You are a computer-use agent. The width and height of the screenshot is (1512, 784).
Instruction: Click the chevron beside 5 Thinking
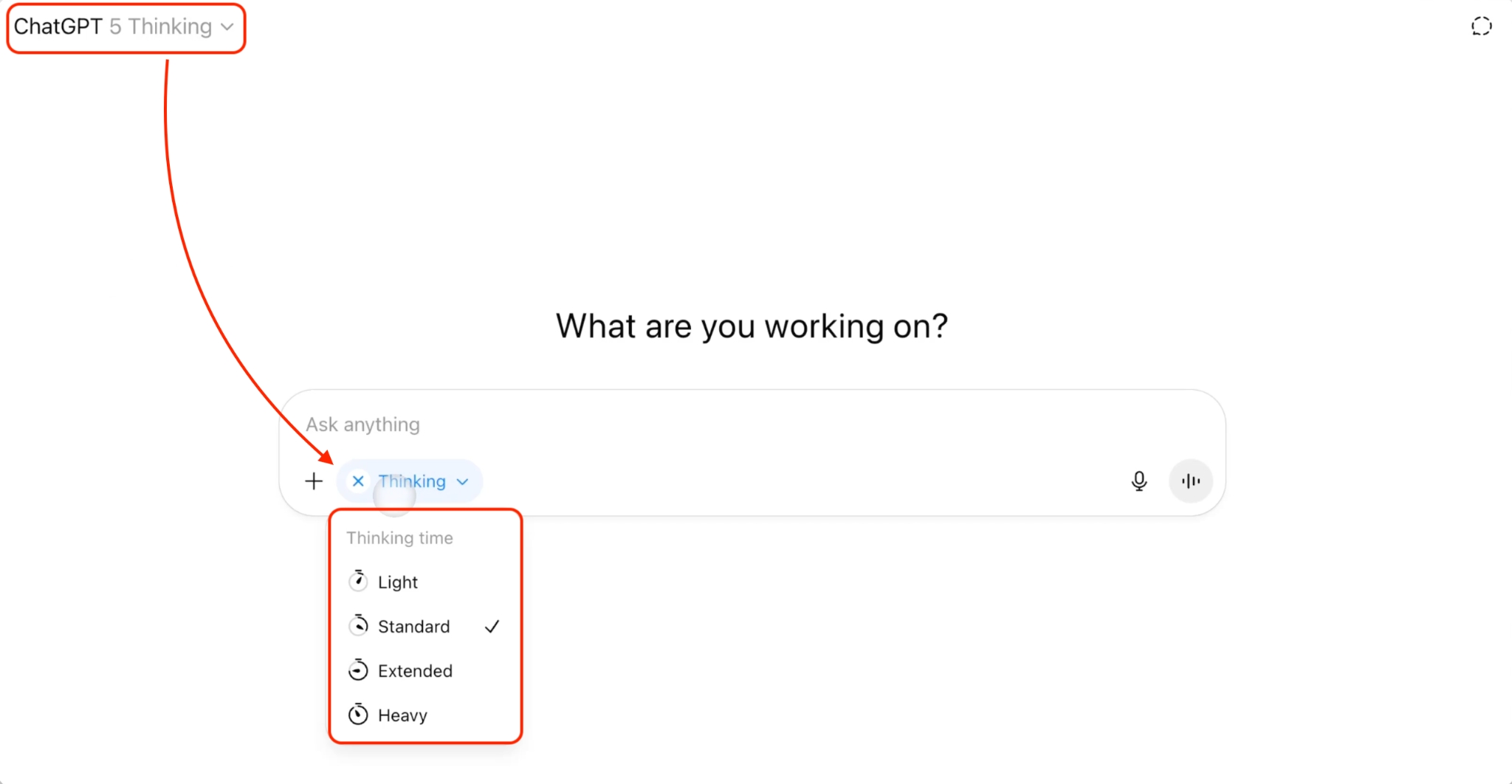click(227, 27)
